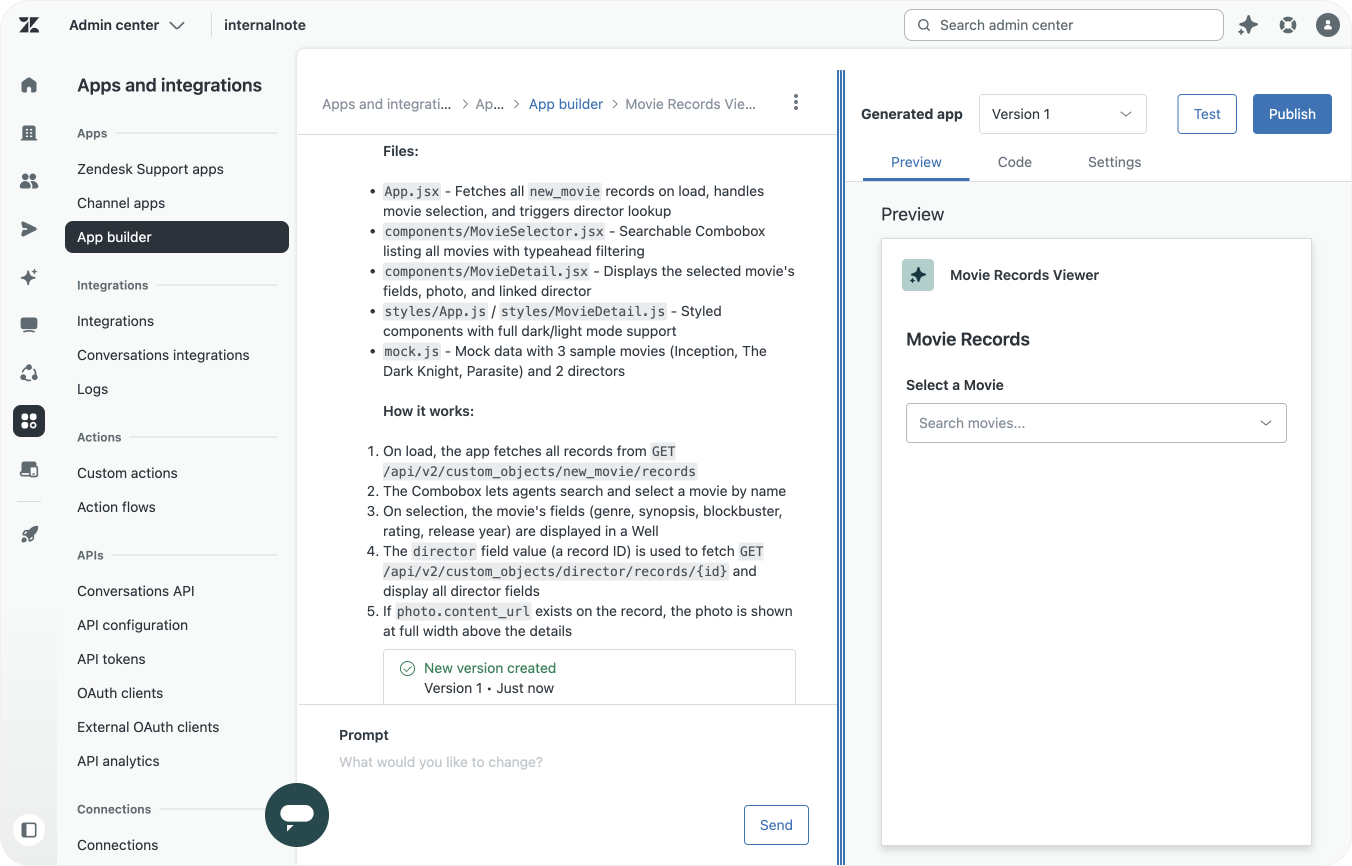Expand the Search movies combobox
1352x866 pixels.
click(x=1096, y=423)
